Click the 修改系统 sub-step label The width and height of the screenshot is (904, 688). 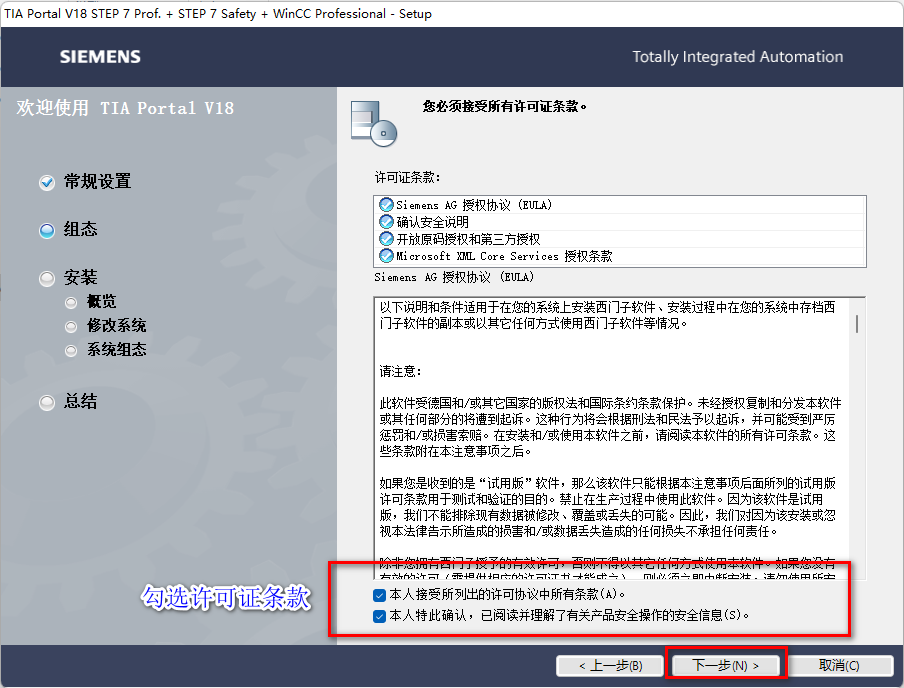click(x=116, y=325)
